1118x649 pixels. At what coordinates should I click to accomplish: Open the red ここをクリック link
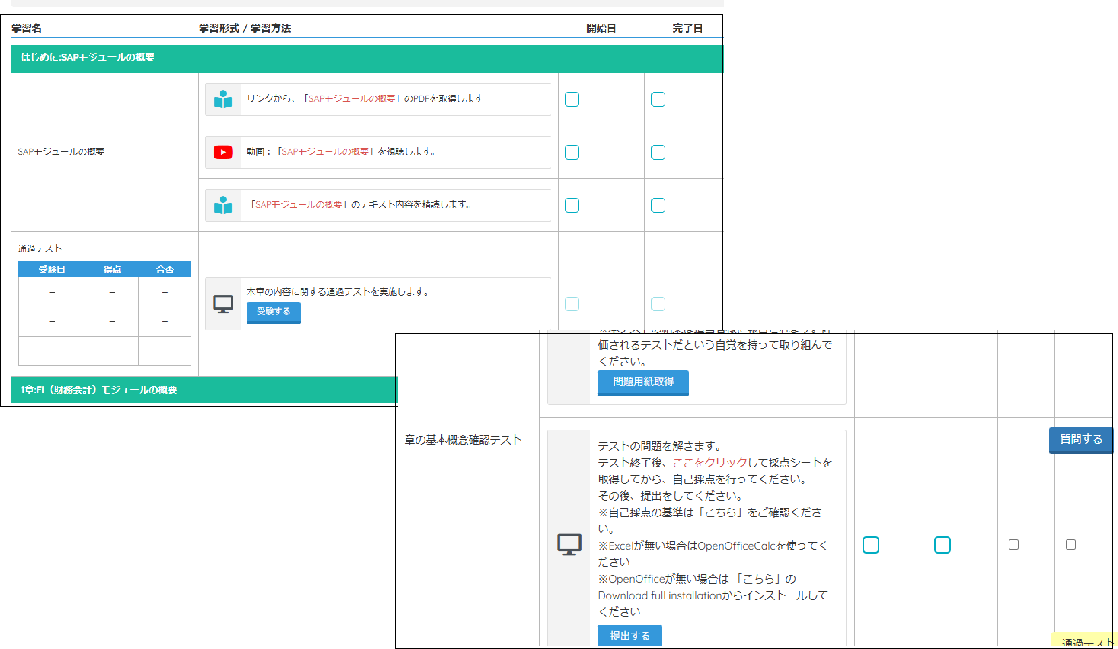pyautogui.click(x=708, y=464)
